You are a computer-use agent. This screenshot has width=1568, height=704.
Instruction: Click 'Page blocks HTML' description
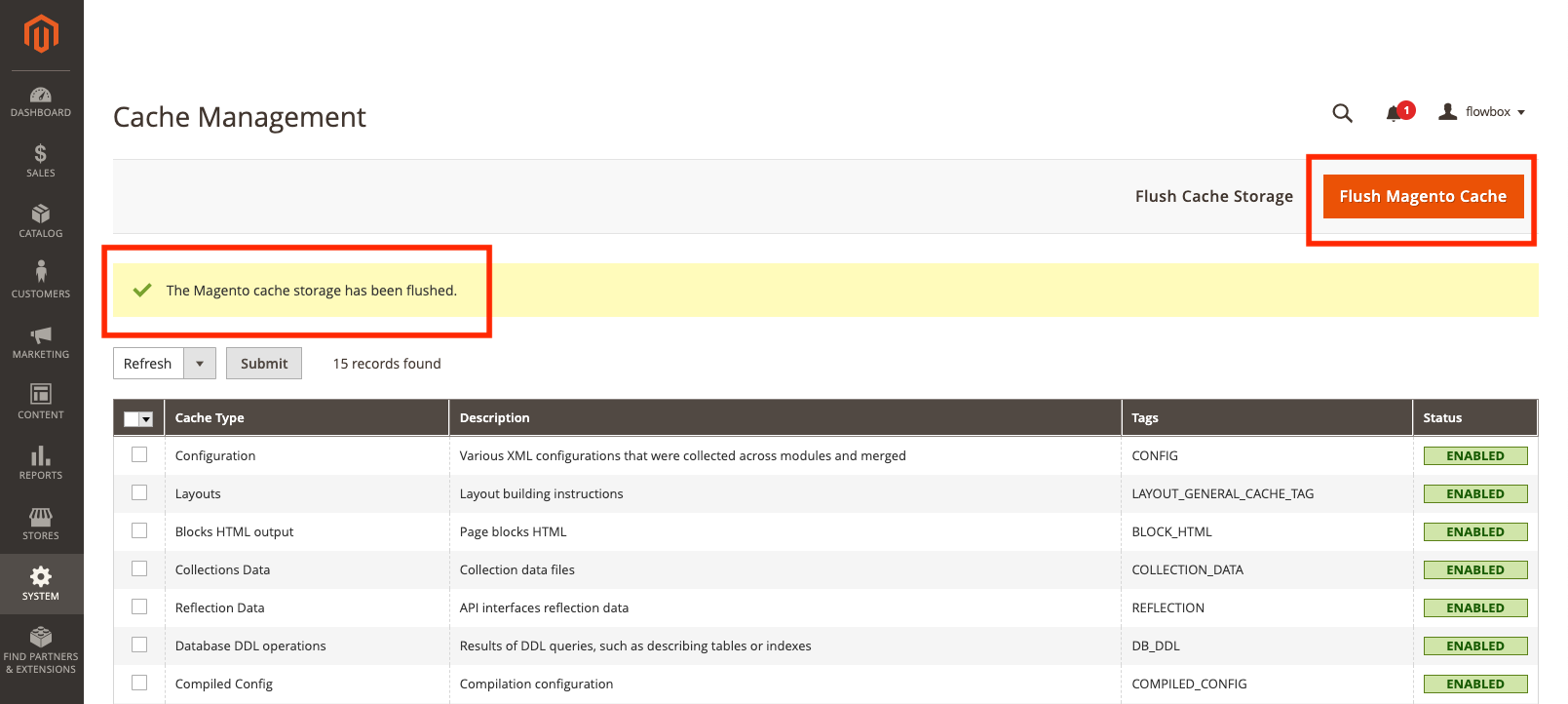click(514, 531)
